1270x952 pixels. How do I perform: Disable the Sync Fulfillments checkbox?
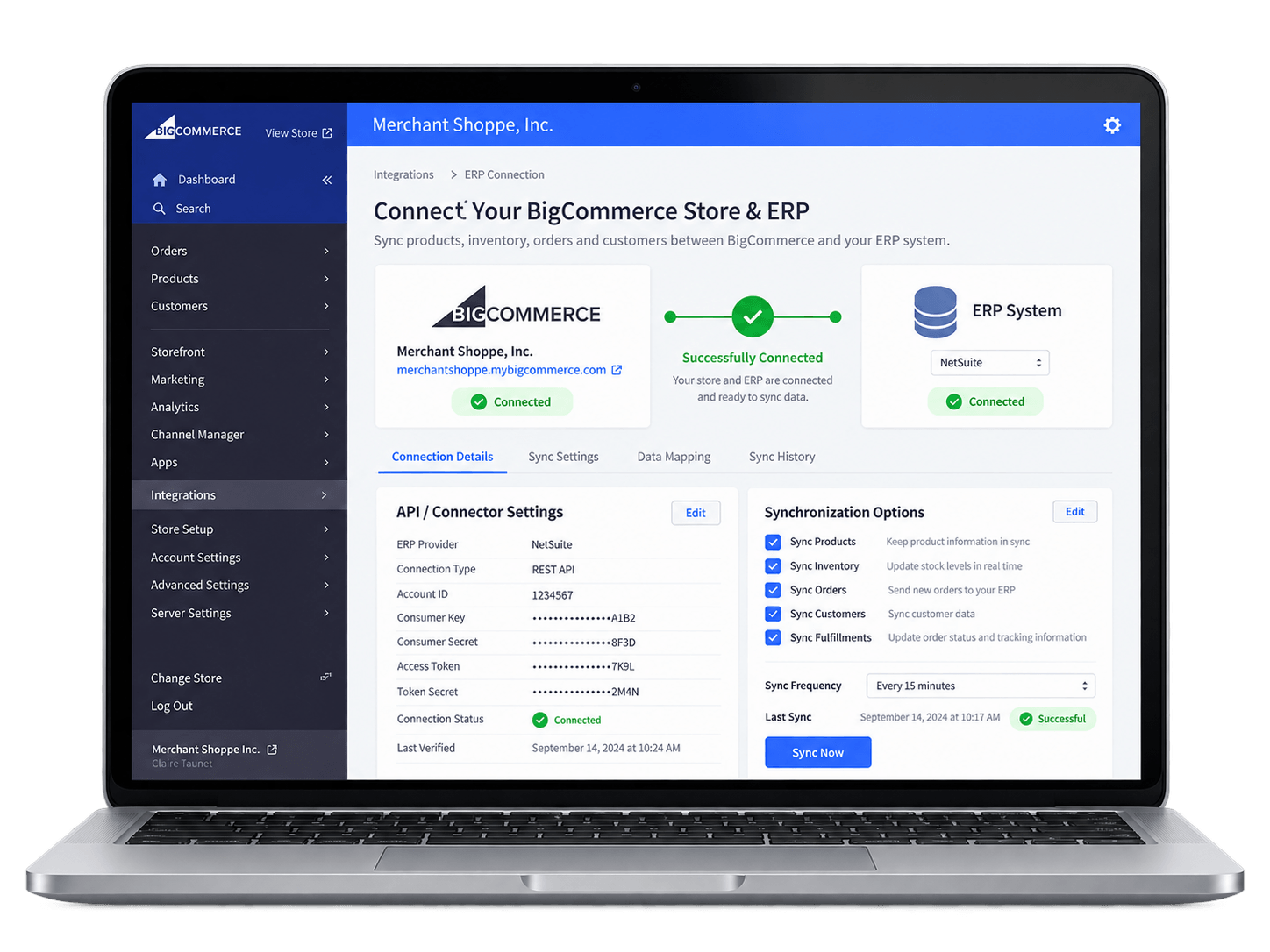click(x=773, y=637)
